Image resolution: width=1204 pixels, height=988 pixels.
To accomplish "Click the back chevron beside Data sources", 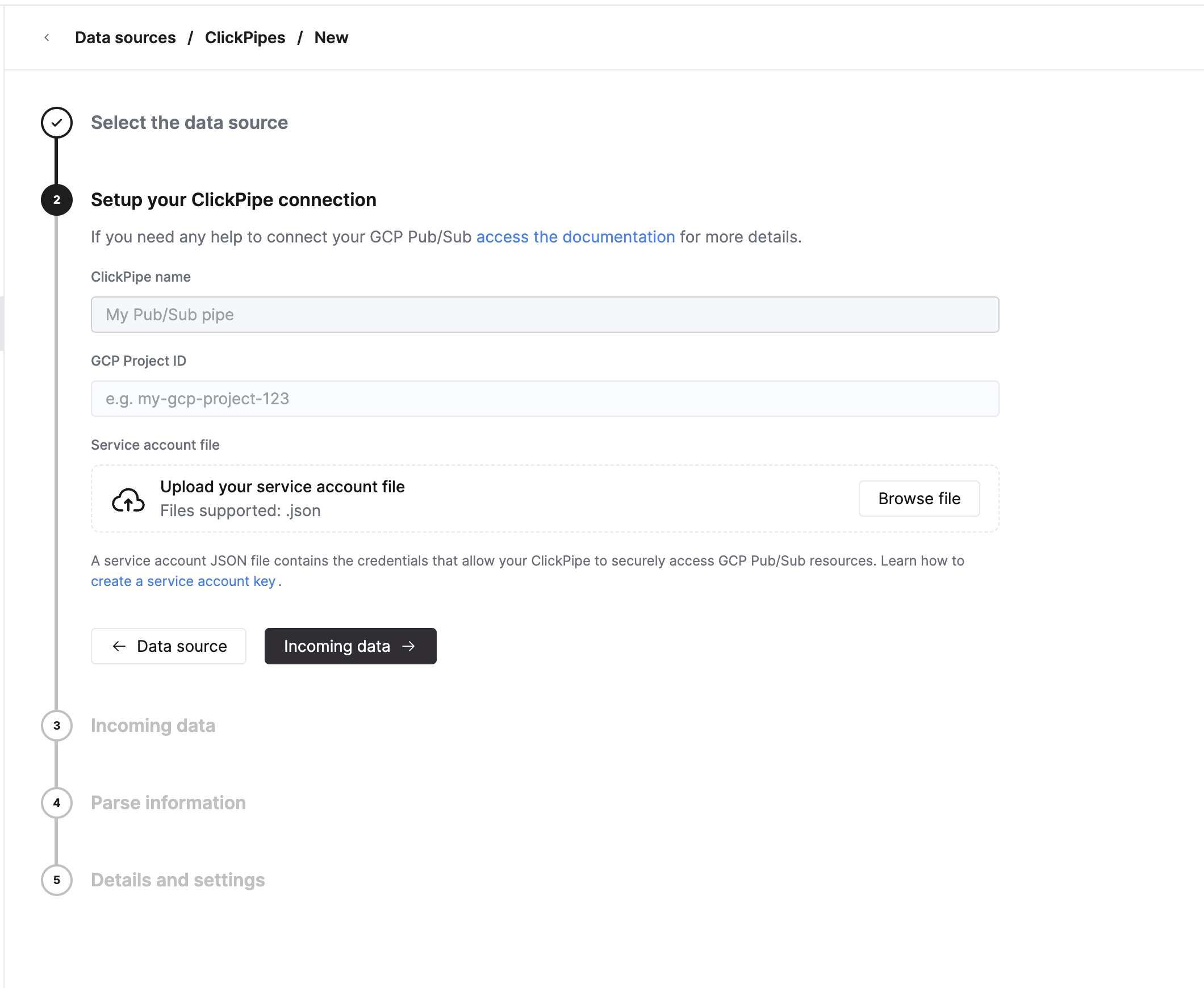I will click(47, 37).
